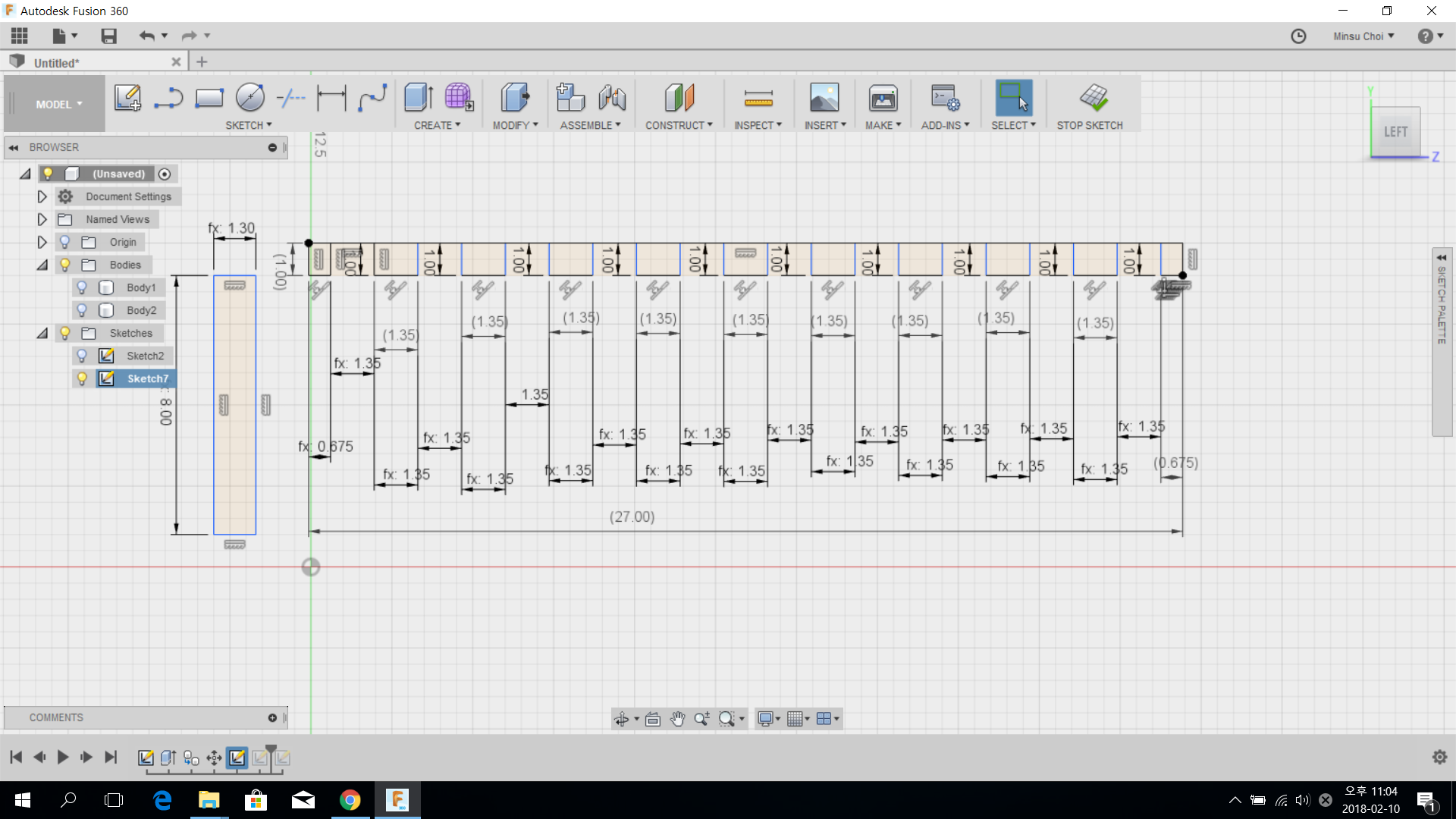This screenshot has width=1456, height=819.
Task: Open the CONSTRUCT menu
Action: pos(679,125)
